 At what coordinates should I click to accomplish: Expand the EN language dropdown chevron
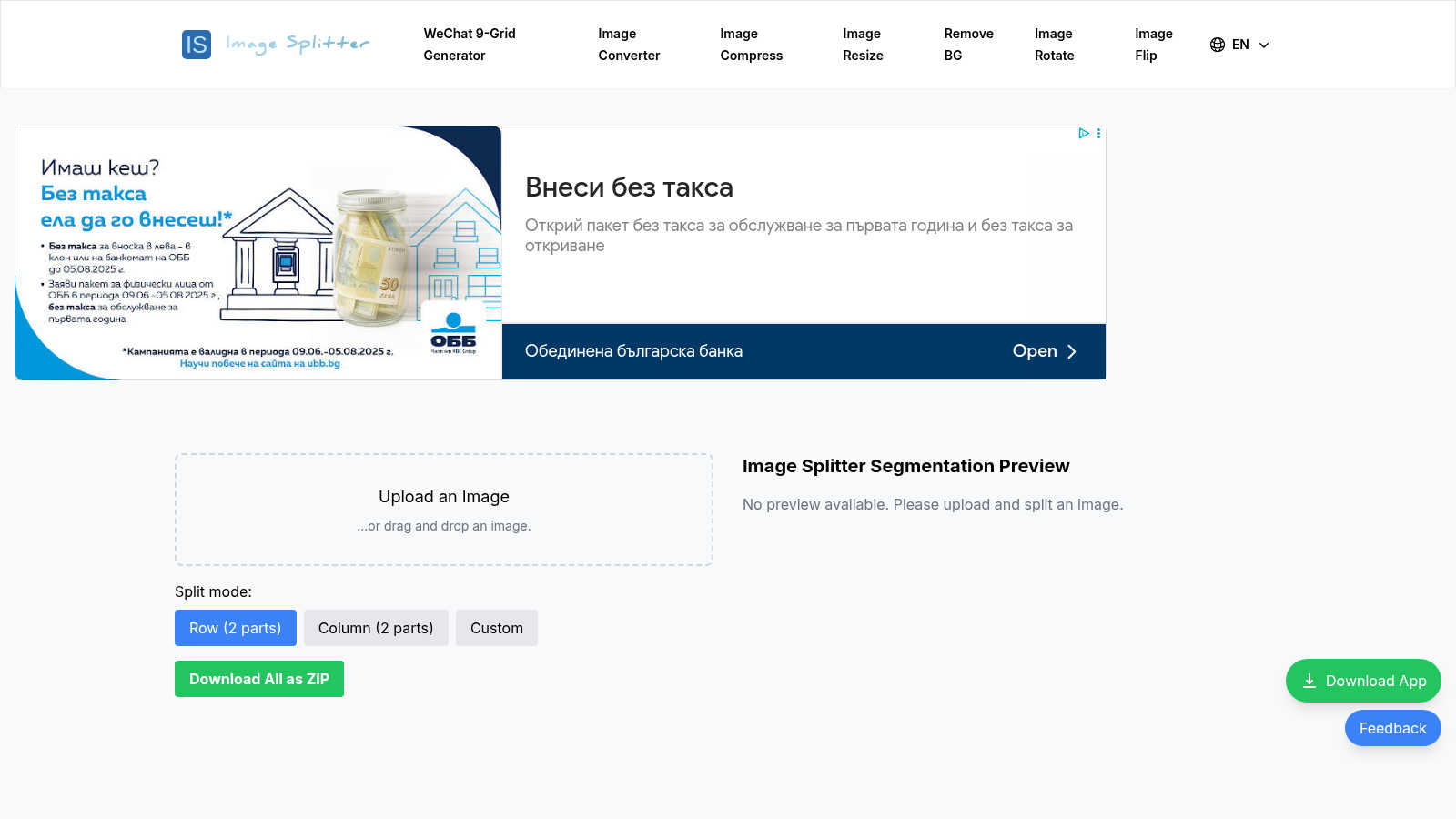[1264, 45]
